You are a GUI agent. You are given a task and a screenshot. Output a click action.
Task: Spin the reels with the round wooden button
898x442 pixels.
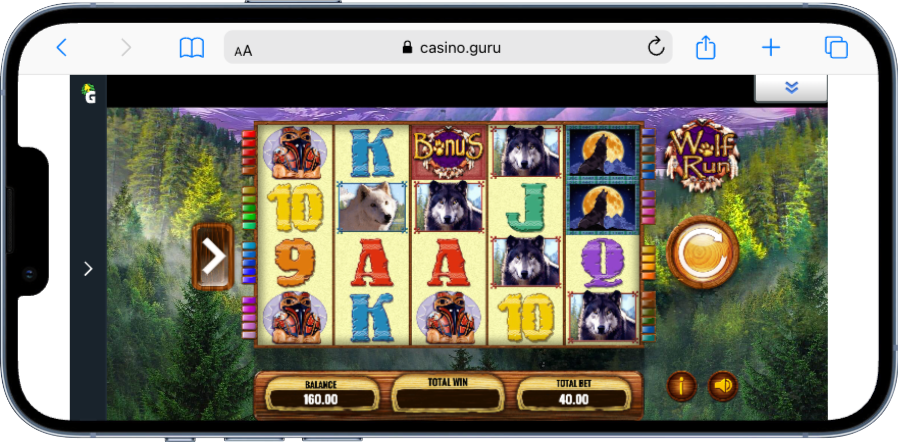tap(702, 252)
